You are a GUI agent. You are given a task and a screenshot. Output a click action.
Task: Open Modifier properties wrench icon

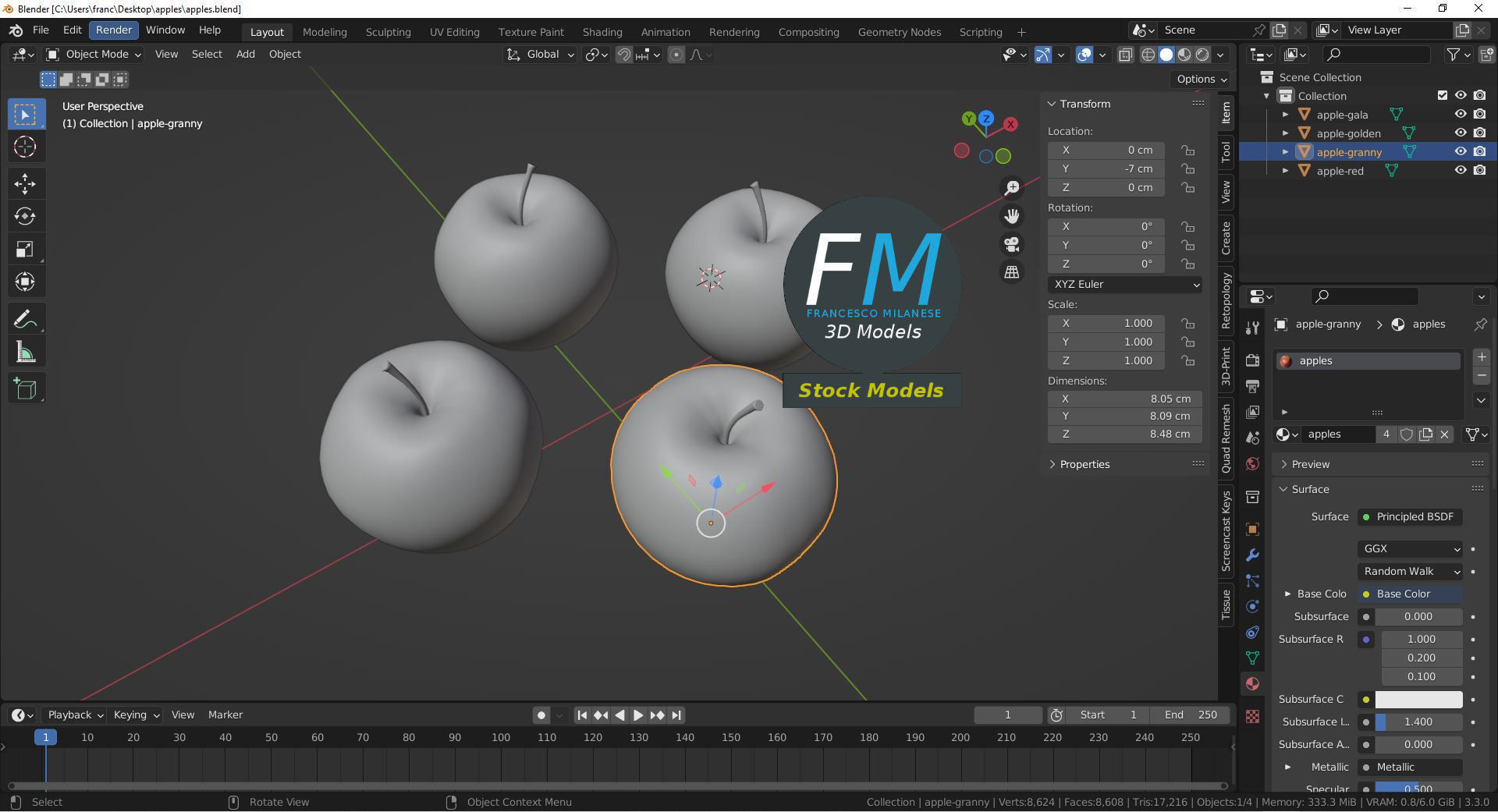(x=1253, y=555)
